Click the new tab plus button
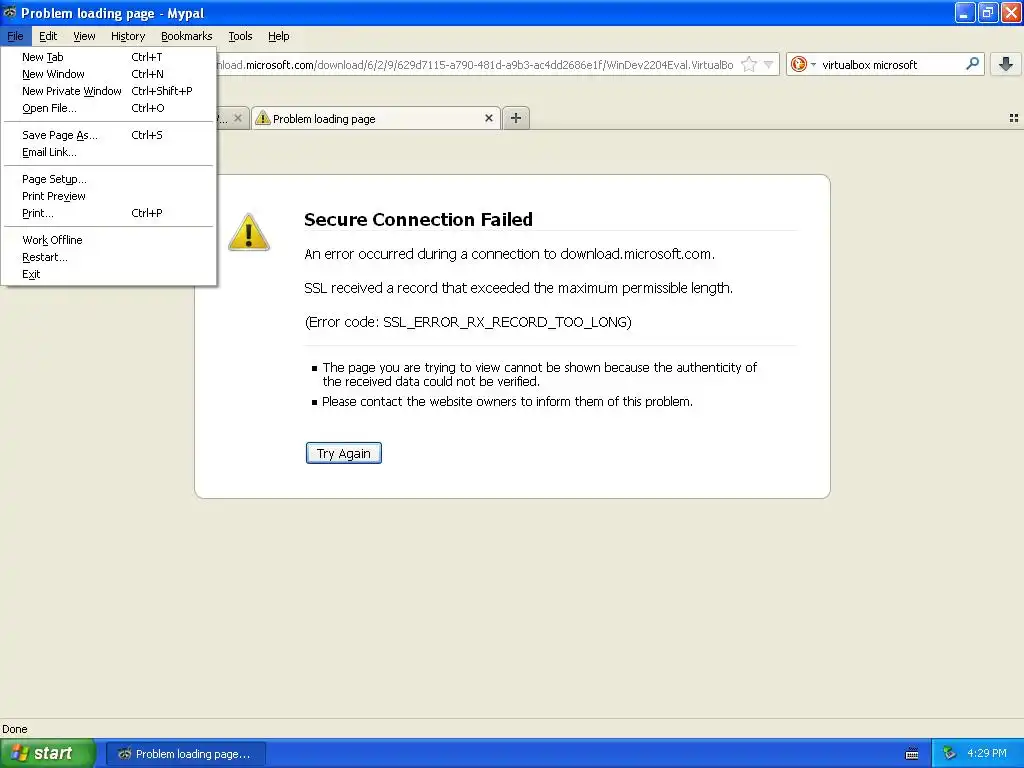Image resolution: width=1024 pixels, height=768 pixels. coord(516,118)
